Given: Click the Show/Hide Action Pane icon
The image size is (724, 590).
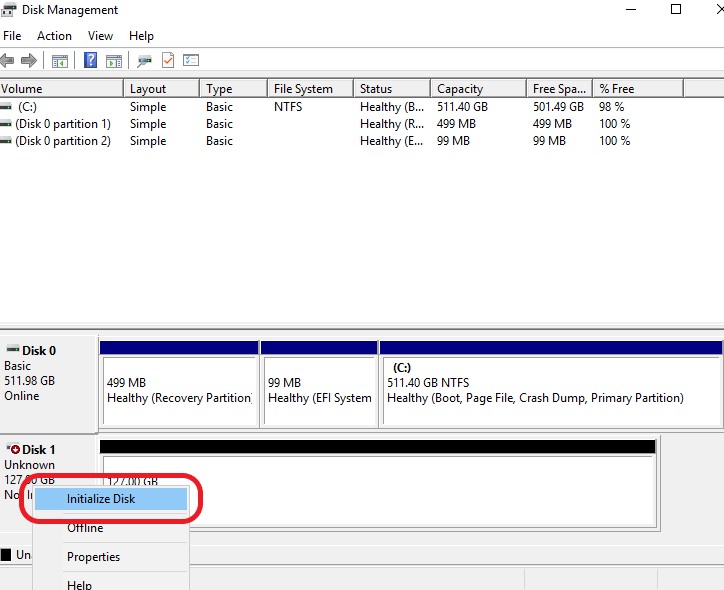Looking at the screenshot, I should tap(114, 61).
